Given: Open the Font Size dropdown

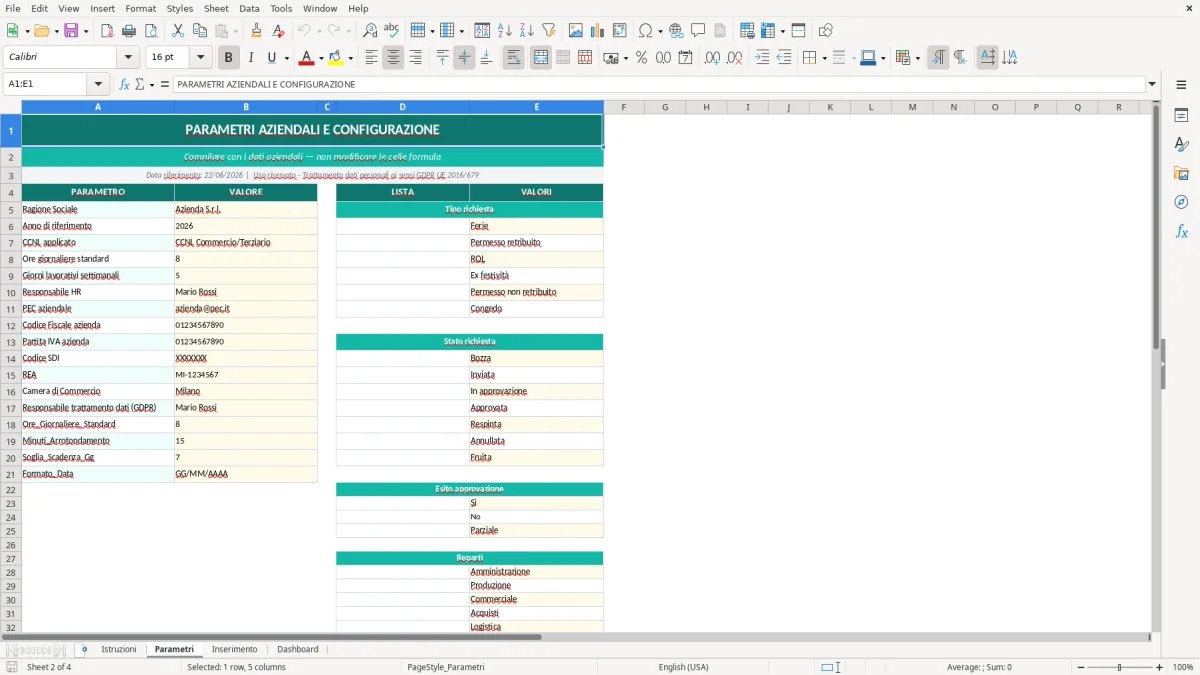Looking at the screenshot, I should pyautogui.click(x=201, y=58).
